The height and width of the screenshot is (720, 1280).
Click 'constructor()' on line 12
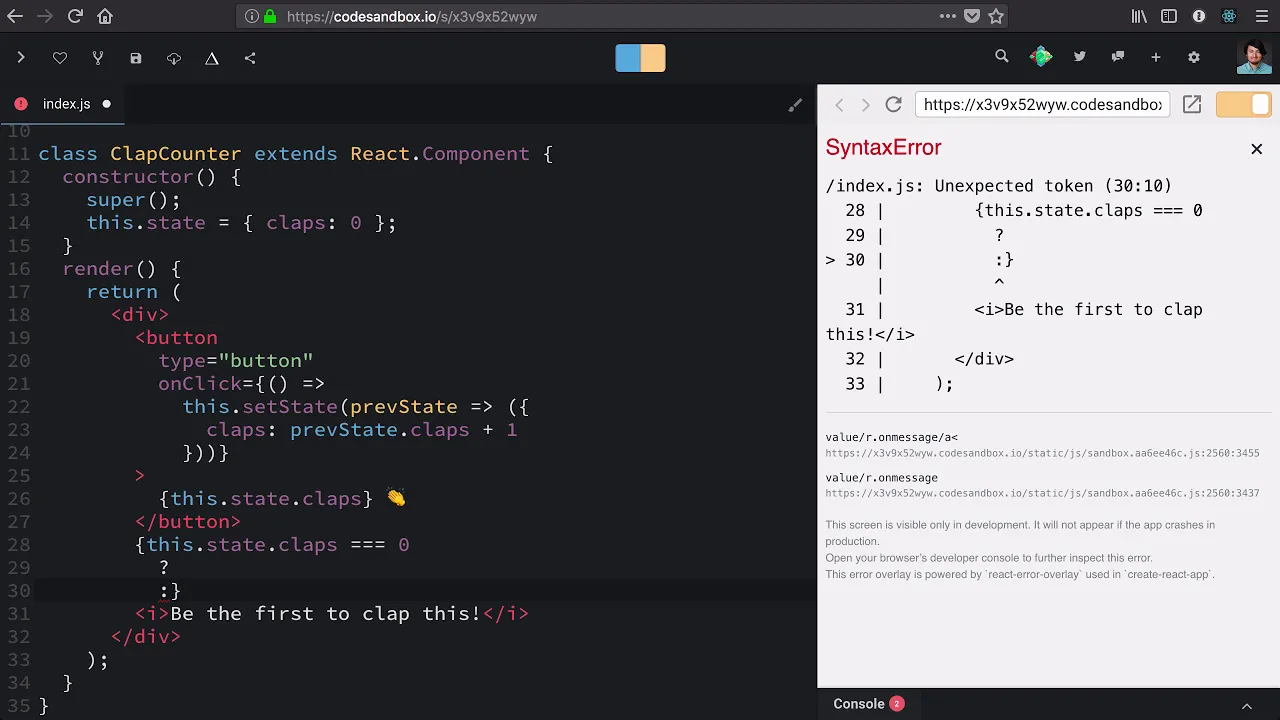(x=139, y=177)
